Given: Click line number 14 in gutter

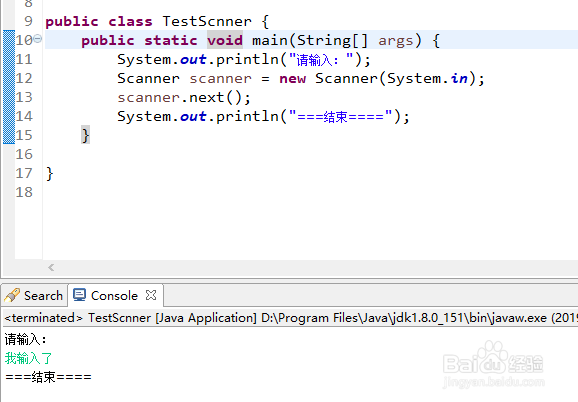Looking at the screenshot, I should [x=24, y=116].
